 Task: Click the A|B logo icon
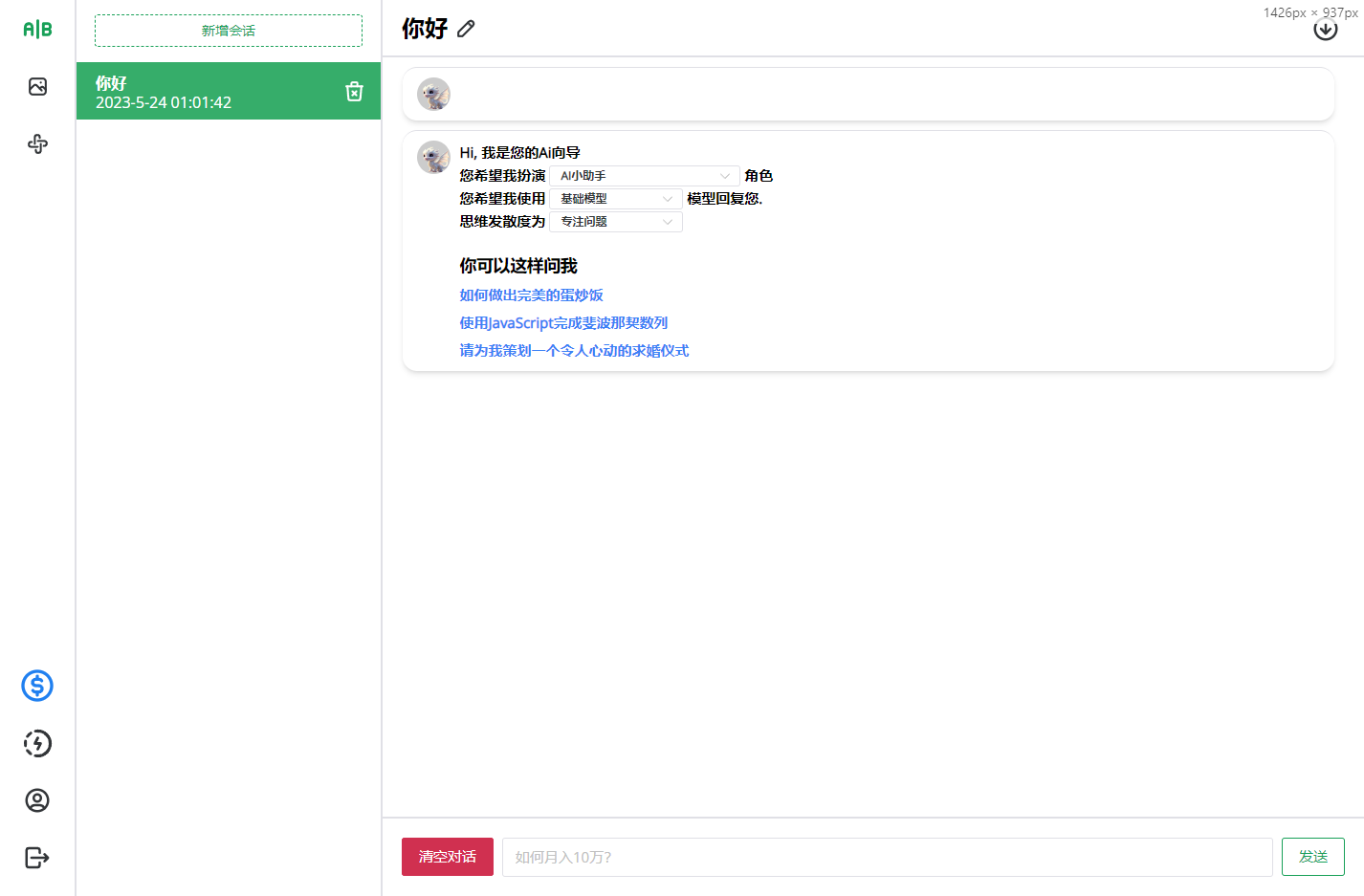(37, 30)
